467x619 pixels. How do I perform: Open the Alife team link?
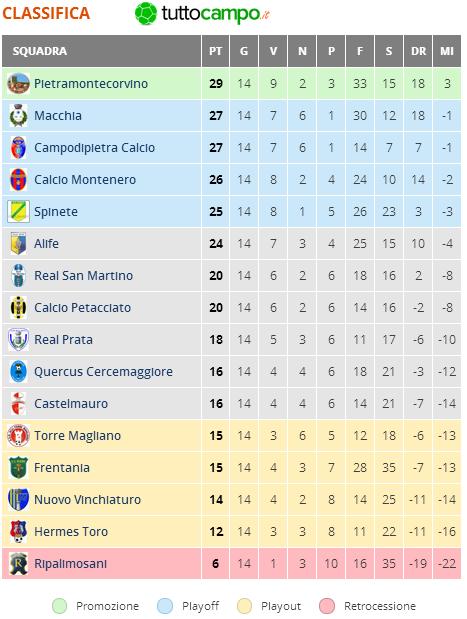pos(46,244)
